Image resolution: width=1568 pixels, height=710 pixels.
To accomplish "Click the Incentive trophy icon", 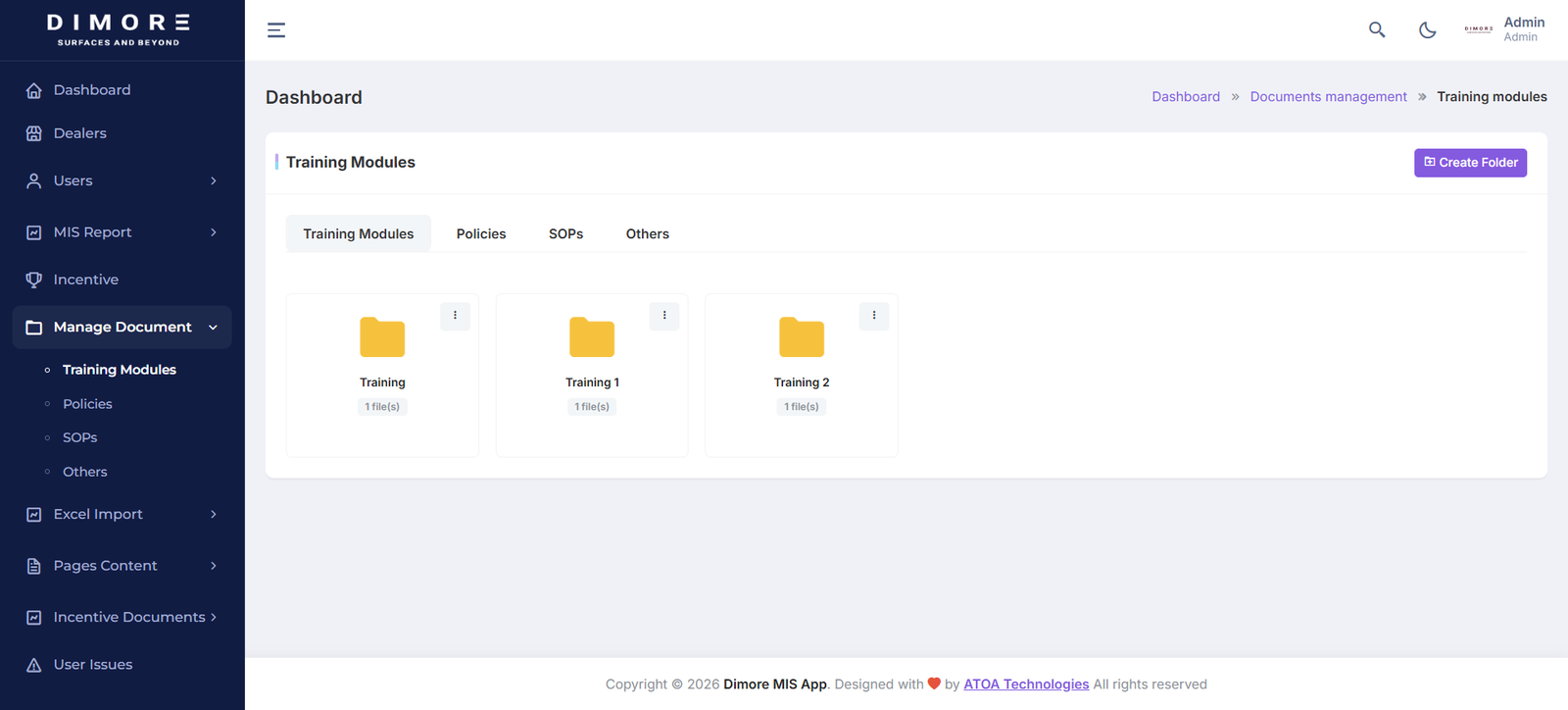I will pos(34,279).
